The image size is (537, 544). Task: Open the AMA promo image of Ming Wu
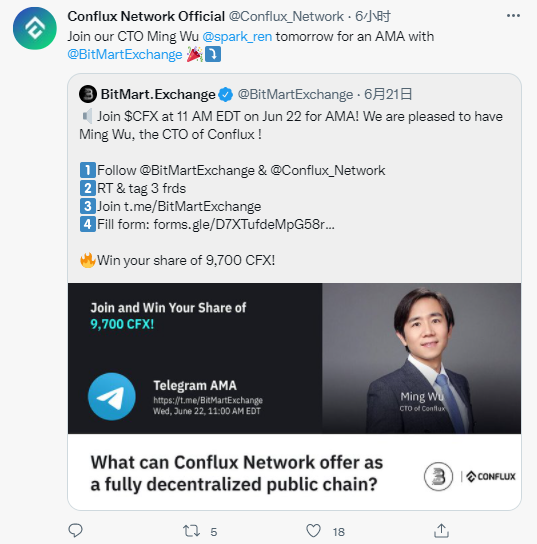click(x=295, y=397)
